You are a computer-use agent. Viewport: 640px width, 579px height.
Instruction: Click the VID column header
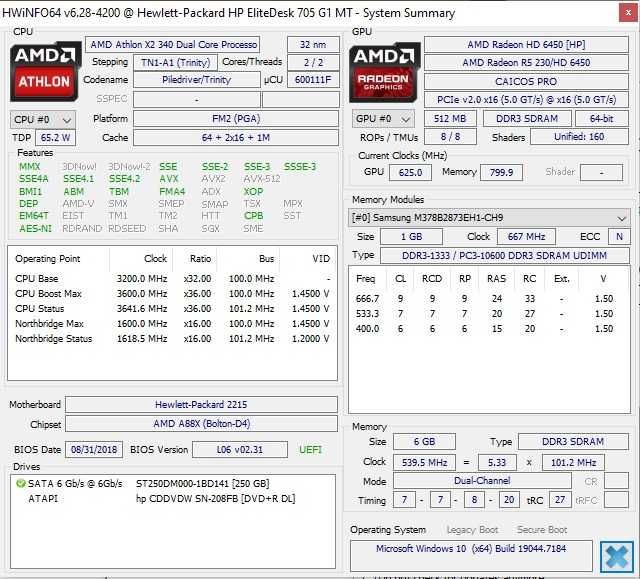[x=308, y=259]
